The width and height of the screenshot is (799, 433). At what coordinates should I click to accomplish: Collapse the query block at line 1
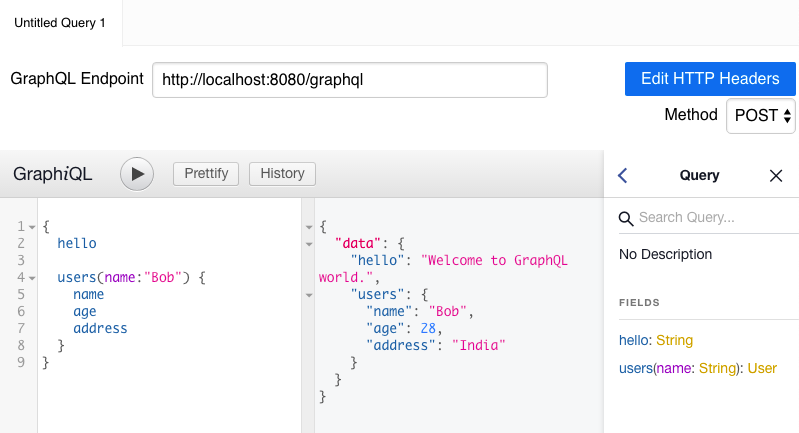click(32, 227)
